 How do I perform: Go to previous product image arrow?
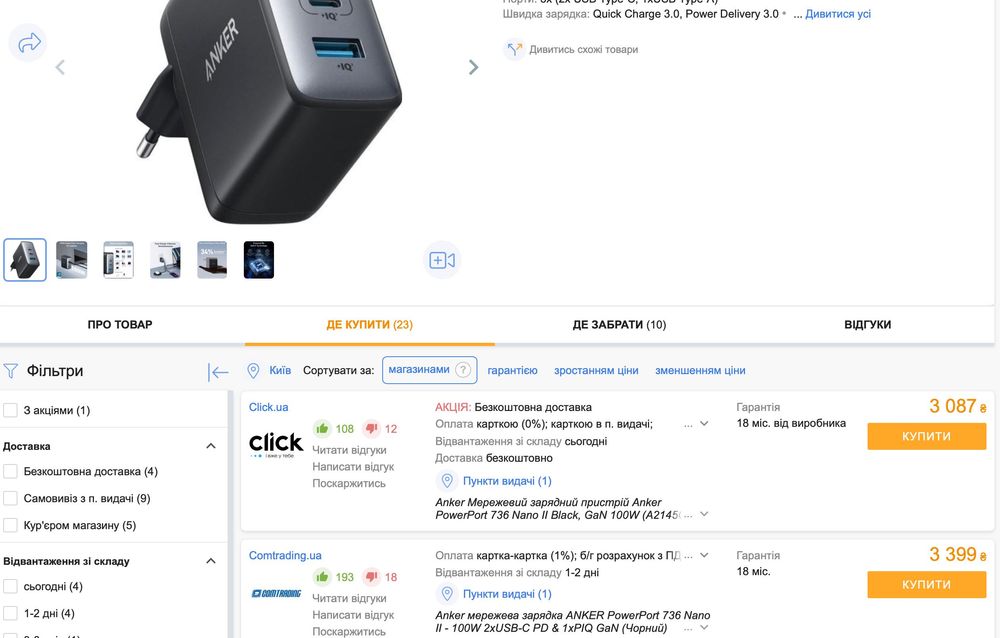click(x=60, y=67)
